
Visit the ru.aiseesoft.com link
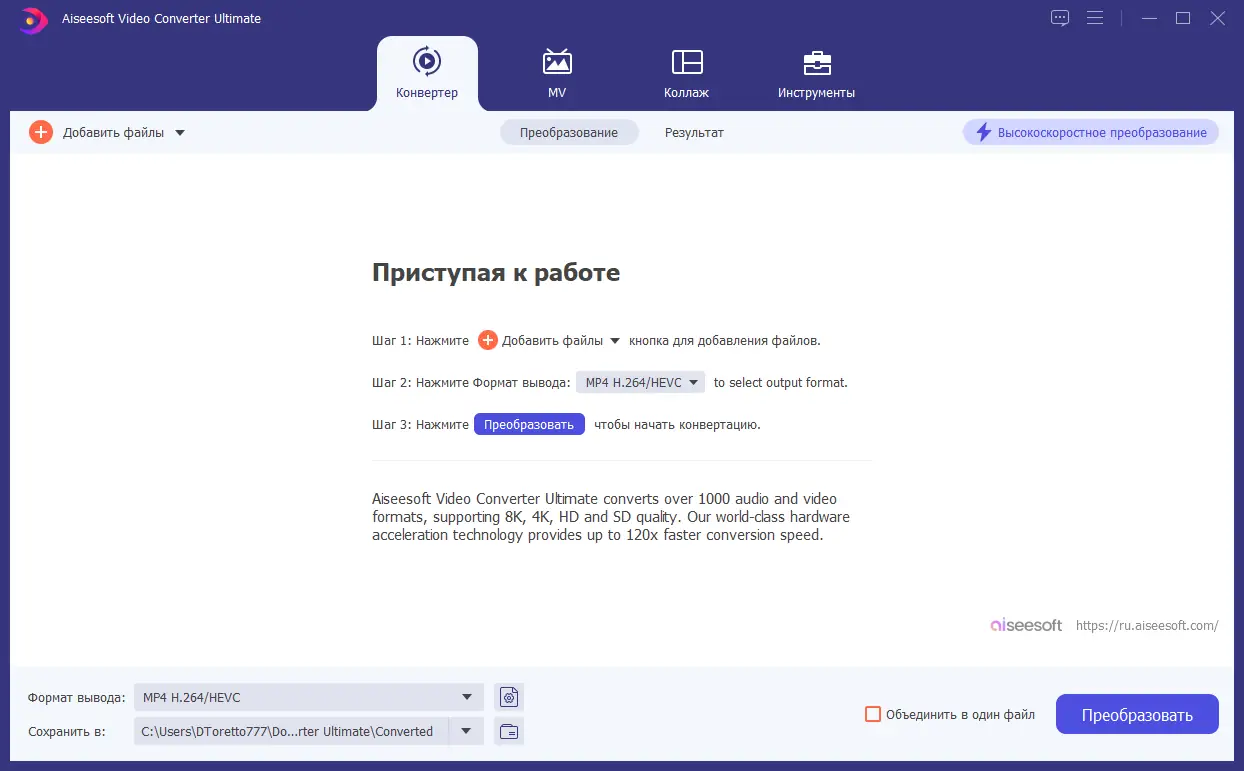click(1146, 625)
